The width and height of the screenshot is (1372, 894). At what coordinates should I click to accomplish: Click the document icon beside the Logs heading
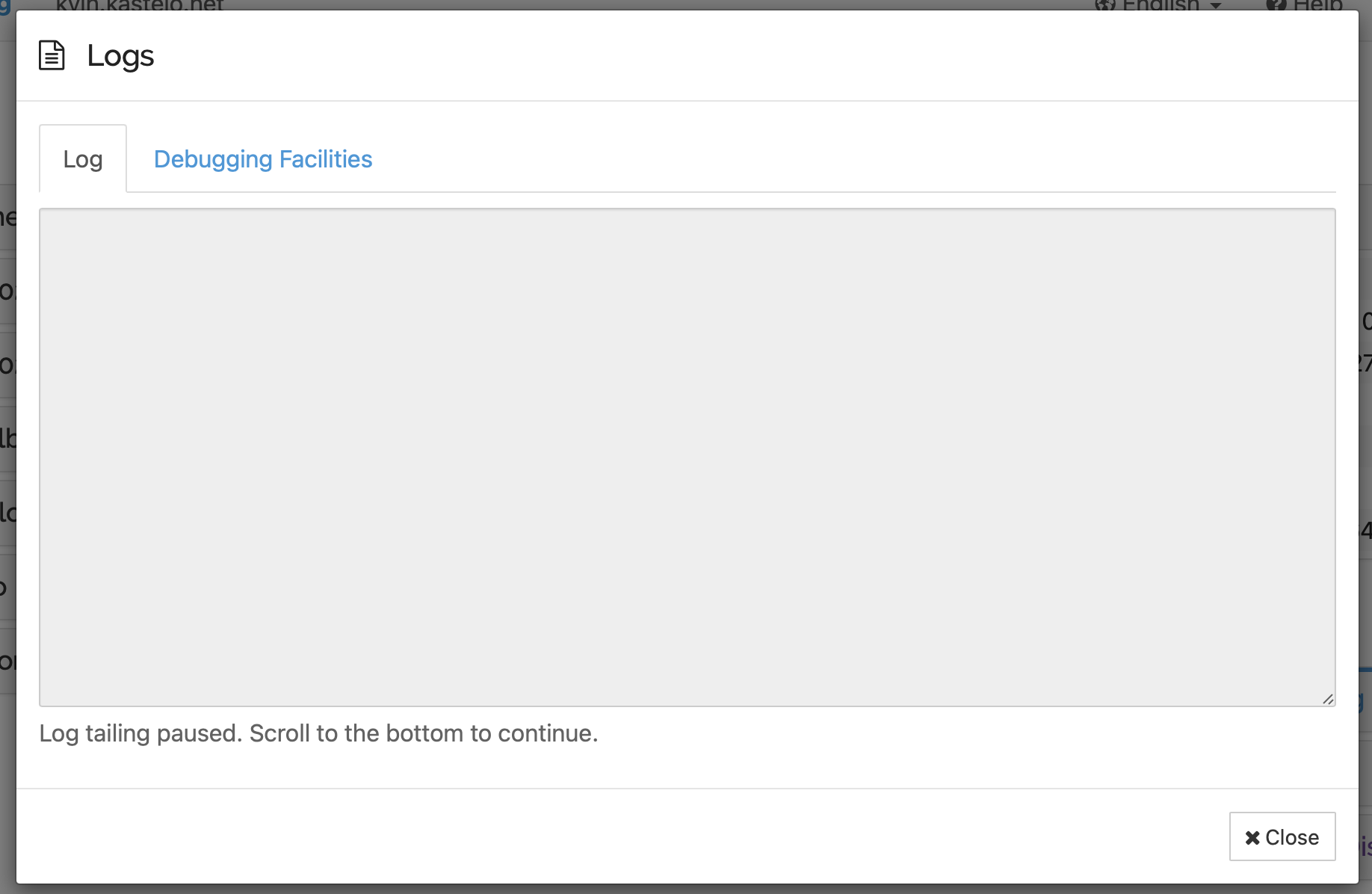click(52, 55)
